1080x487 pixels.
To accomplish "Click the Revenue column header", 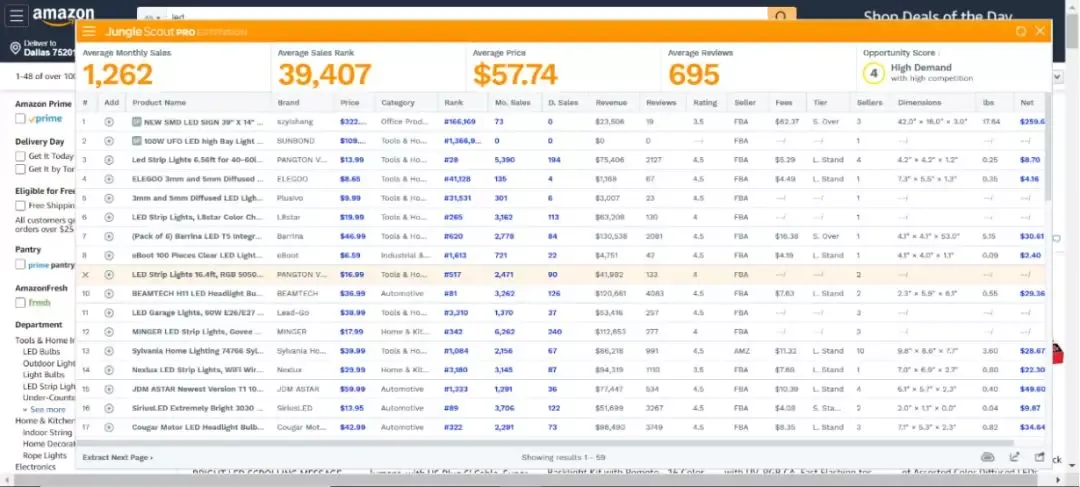I will click(611, 102).
